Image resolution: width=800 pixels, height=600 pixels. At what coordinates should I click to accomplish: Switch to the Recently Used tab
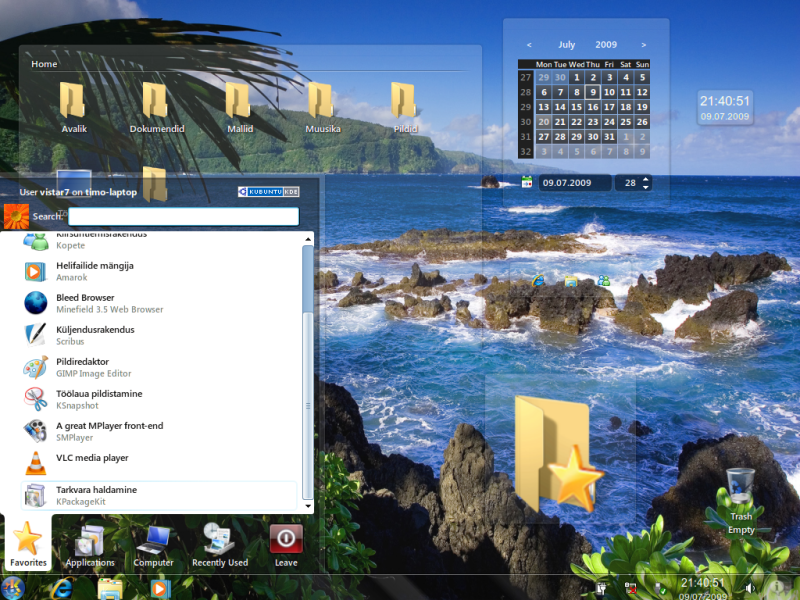coord(219,544)
